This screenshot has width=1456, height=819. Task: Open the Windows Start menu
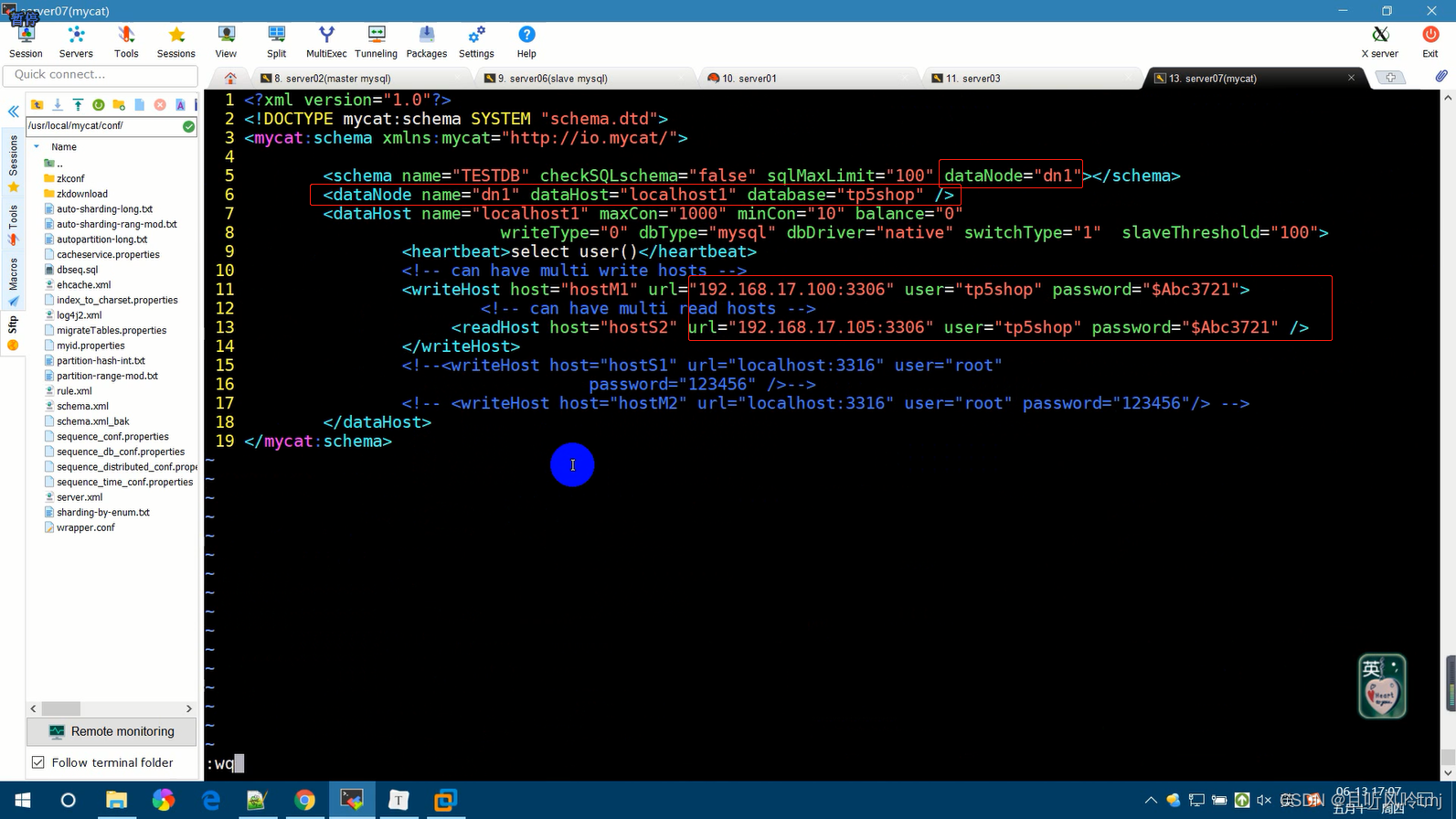tap(22, 801)
